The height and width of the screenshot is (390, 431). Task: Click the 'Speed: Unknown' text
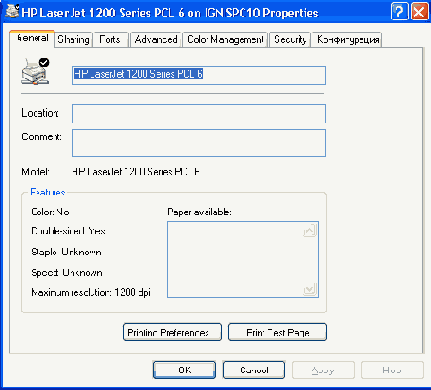(67, 272)
